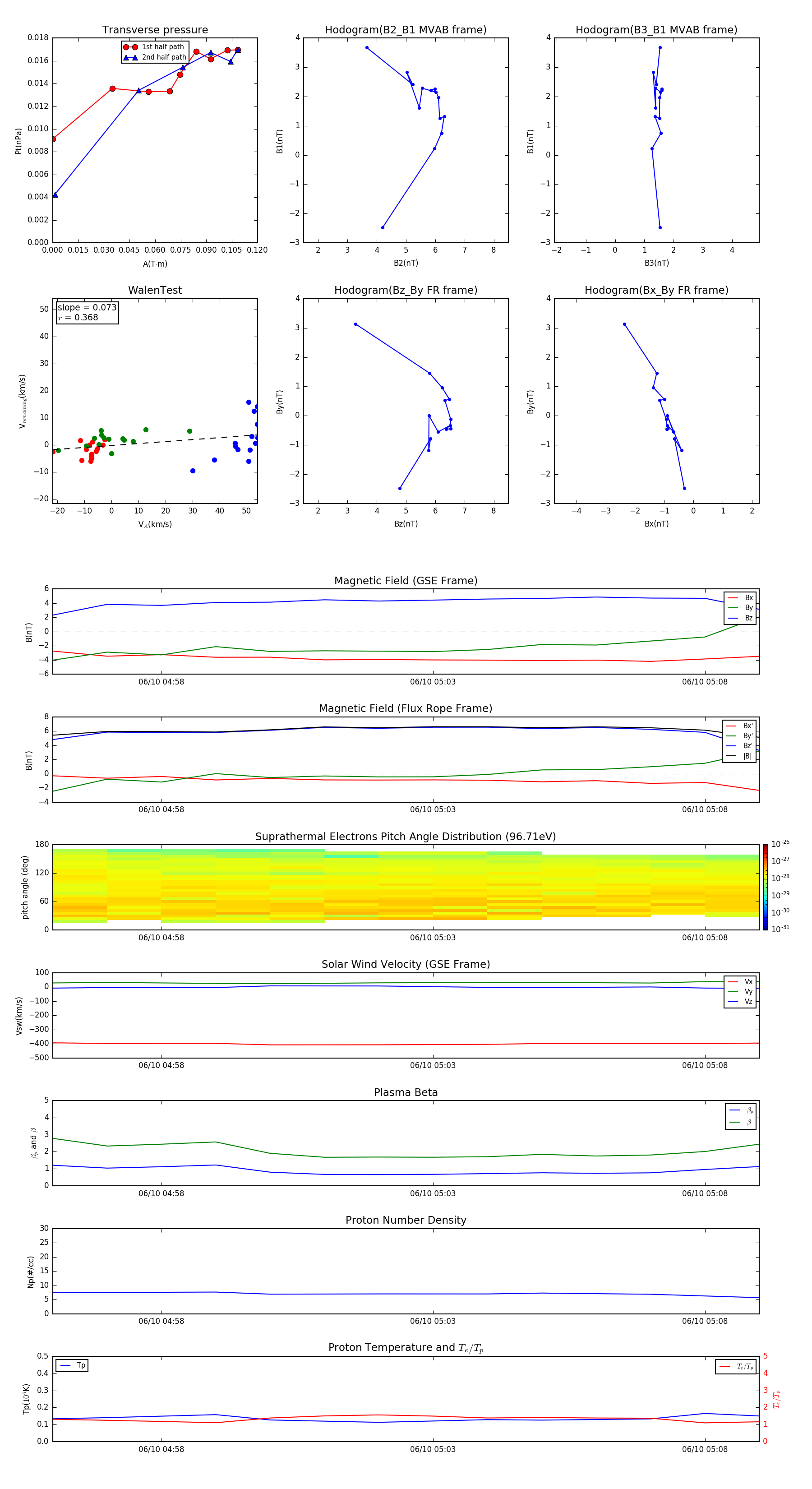The image size is (812, 1489).
Task: Click the 'B2(nT)' x-axis label
Action: click(406, 263)
